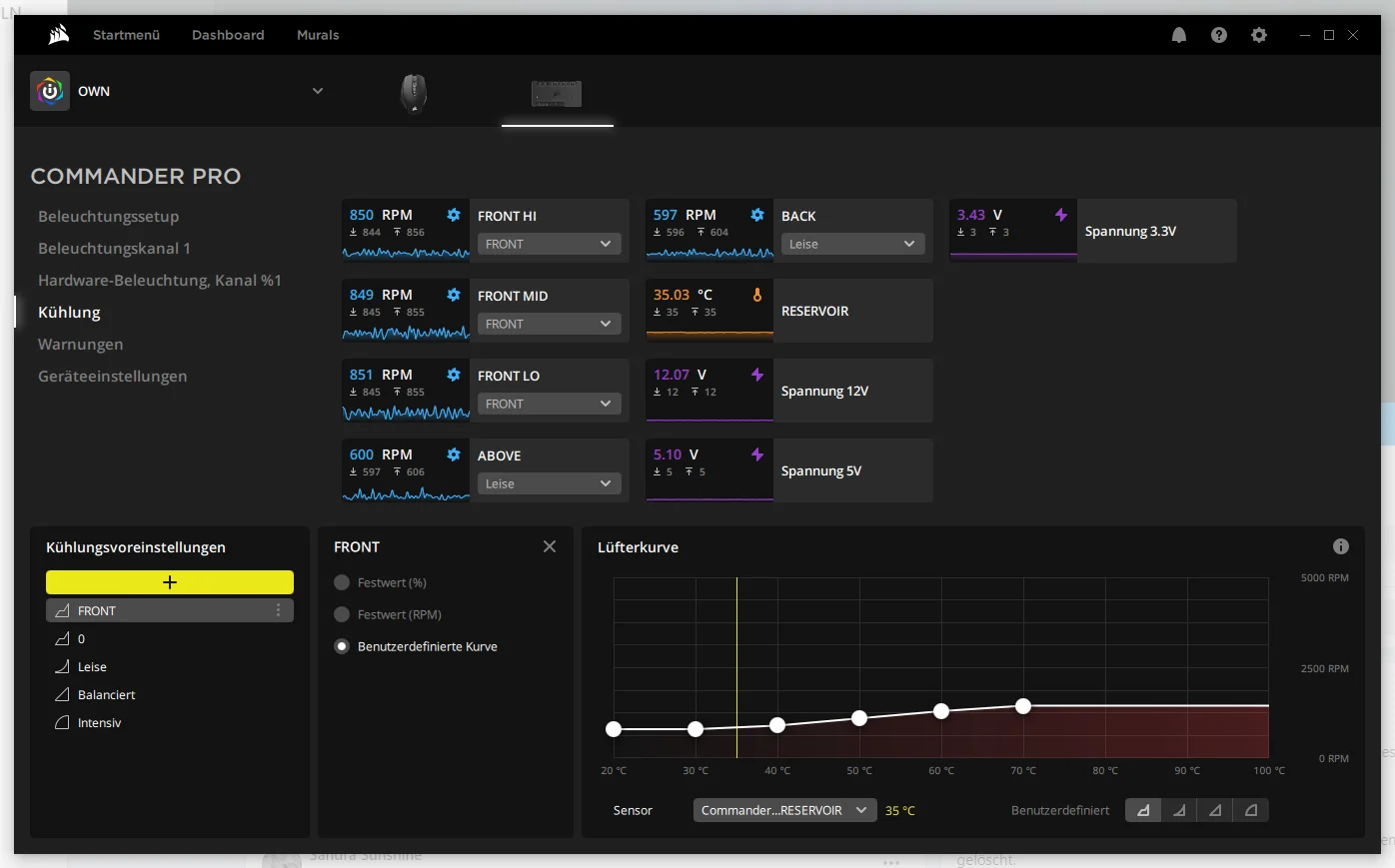Viewport: 1395px width, 868px height.
Task: Open the FRONT HI preset dropdown
Action: (x=550, y=244)
